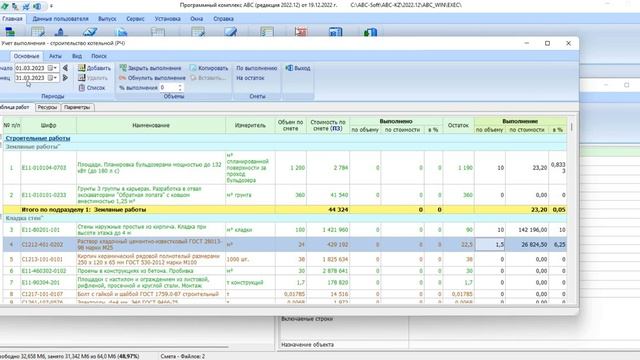Switch to the Акты tab
Viewport: 640px width, 360px height.
(55, 56)
